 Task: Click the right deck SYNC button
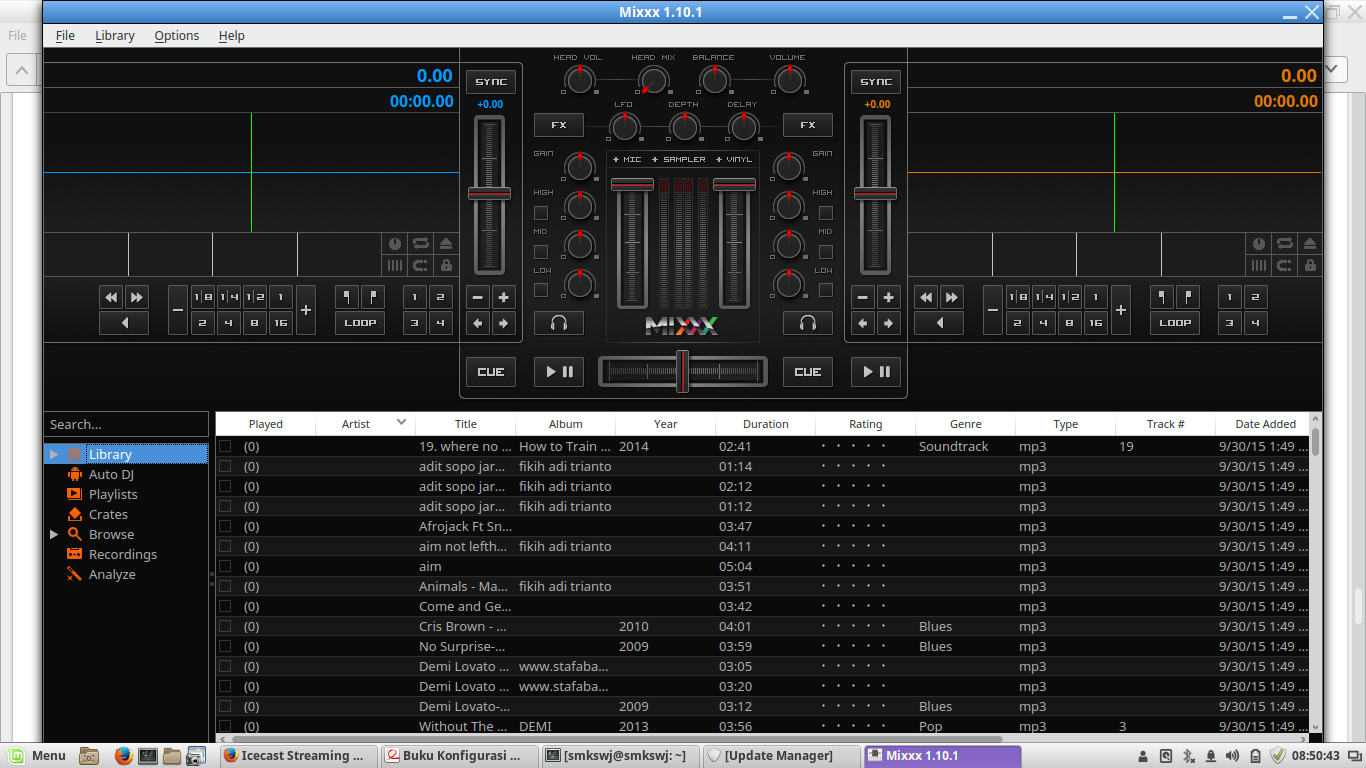click(876, 82)
